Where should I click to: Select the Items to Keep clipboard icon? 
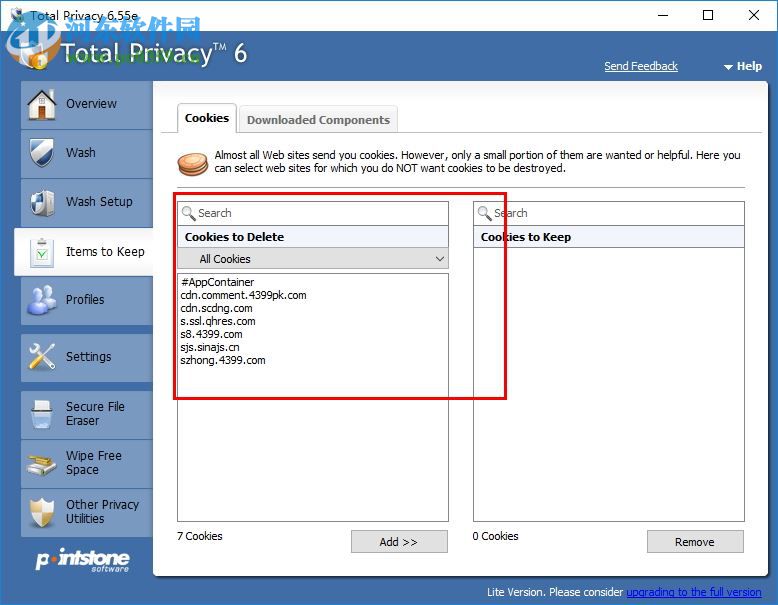[x=42, y=253]
